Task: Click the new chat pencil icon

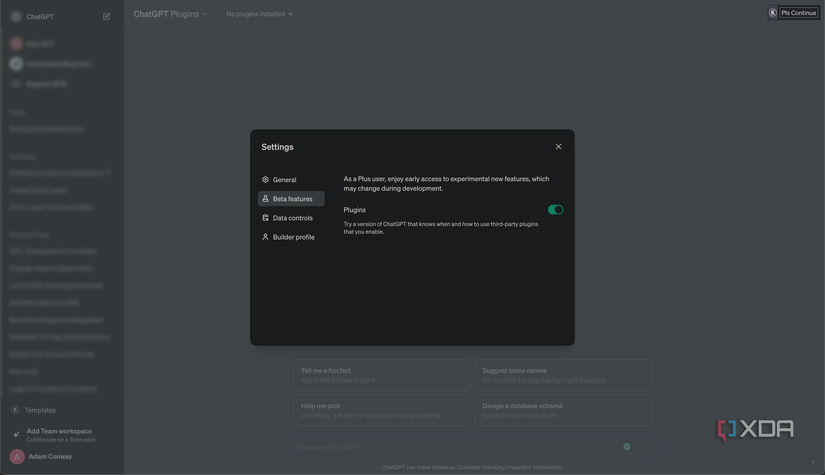Action: [x=106, y=16]
